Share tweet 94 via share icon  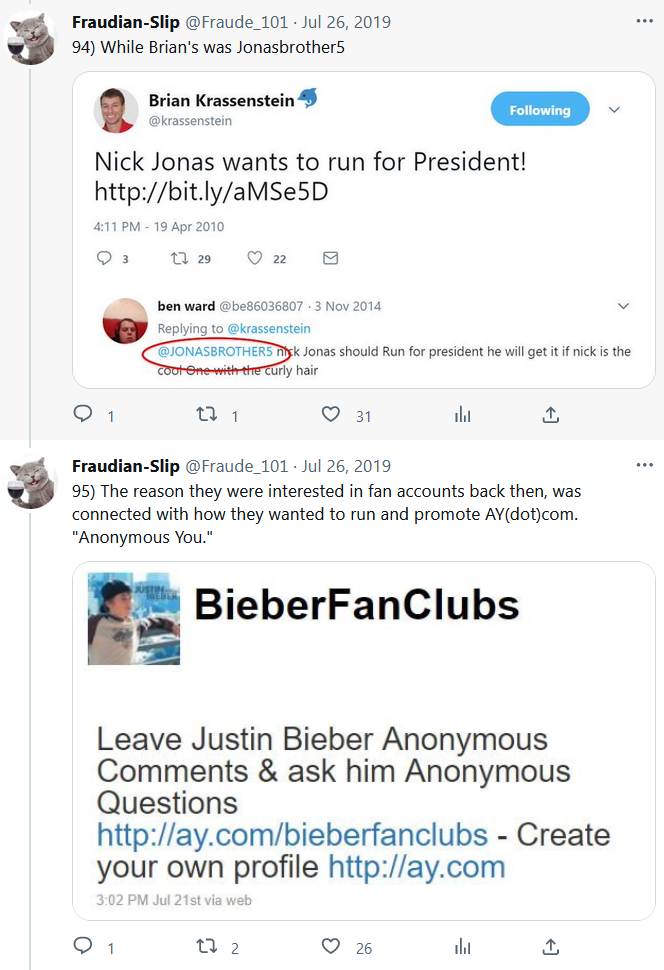[x=550, y=415]
